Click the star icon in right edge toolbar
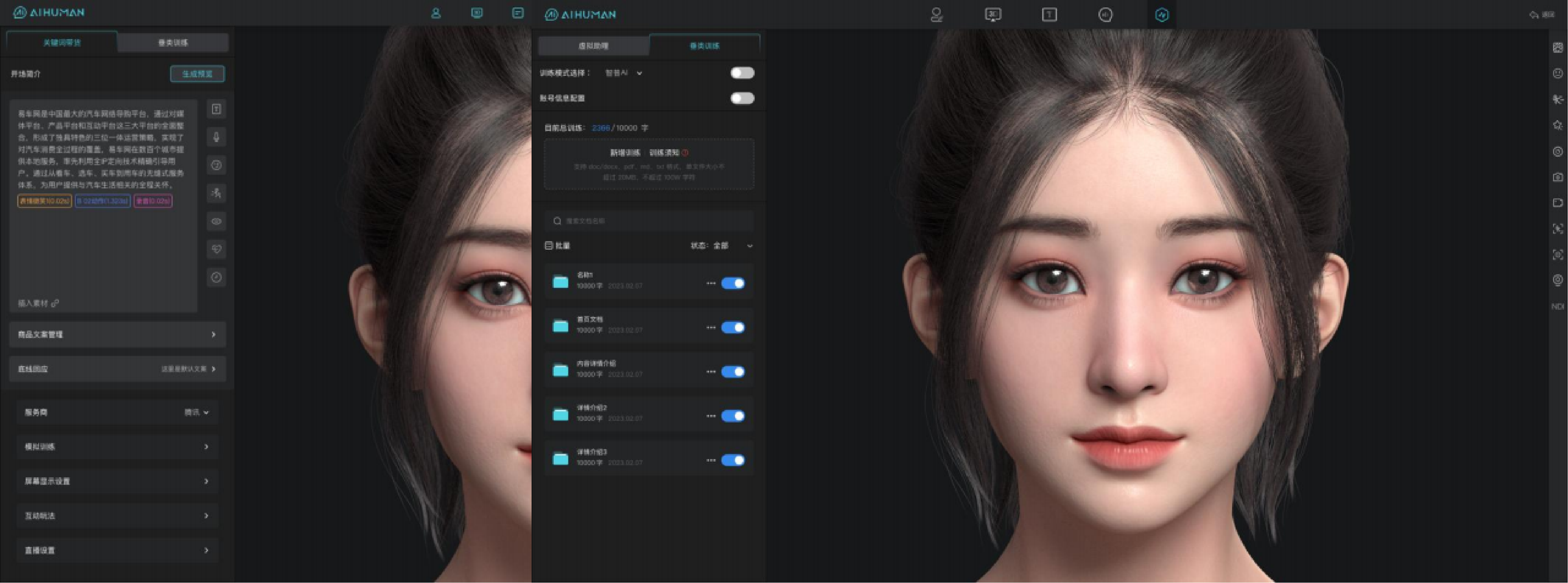Viewport: 1568px width, 583px height. pyautogui.click(x=1558, y=125)
